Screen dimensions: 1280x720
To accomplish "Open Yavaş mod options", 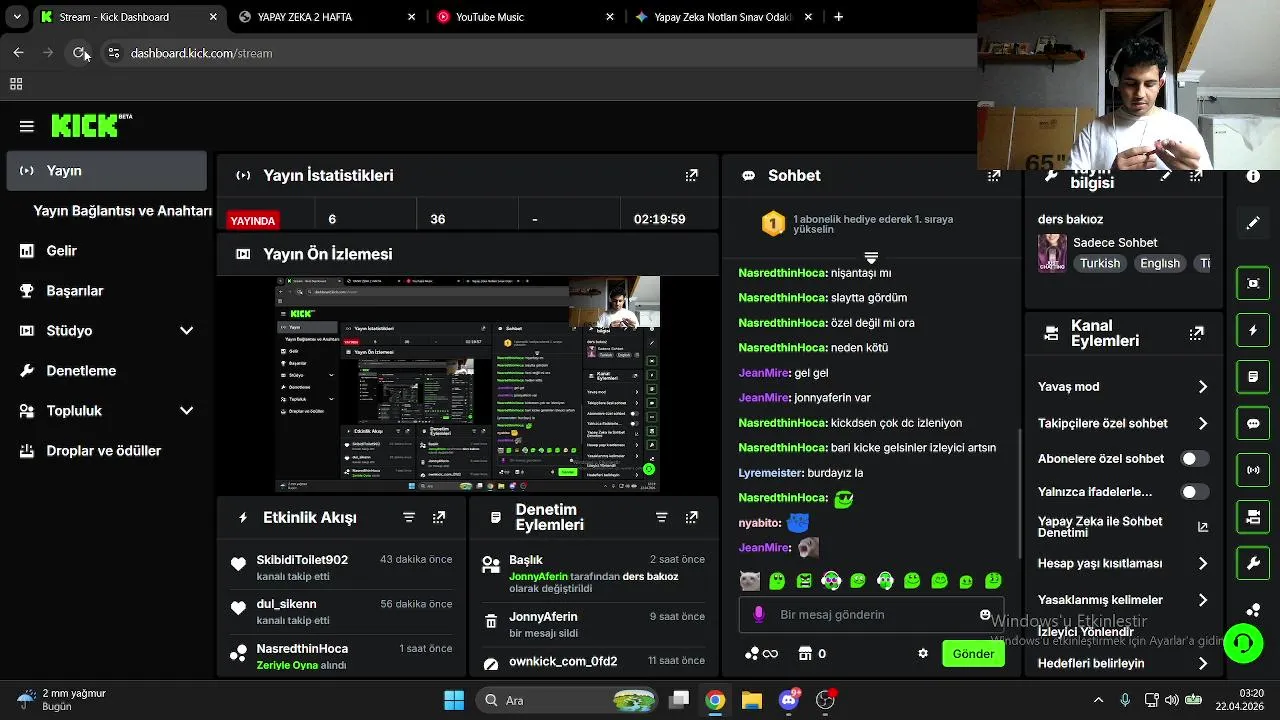I will tap(1123, 387).
